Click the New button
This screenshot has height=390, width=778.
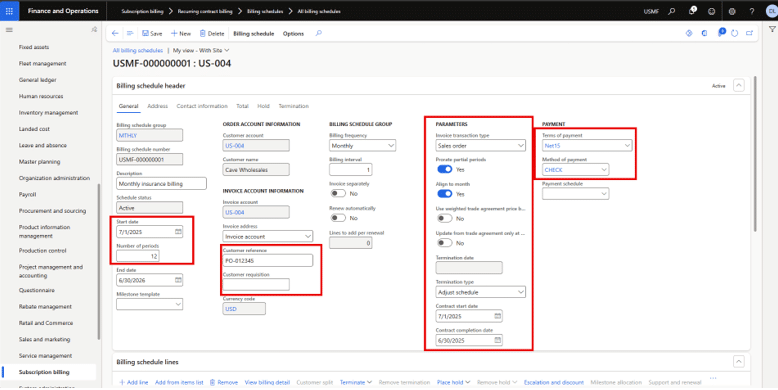[x=181, y=34]
